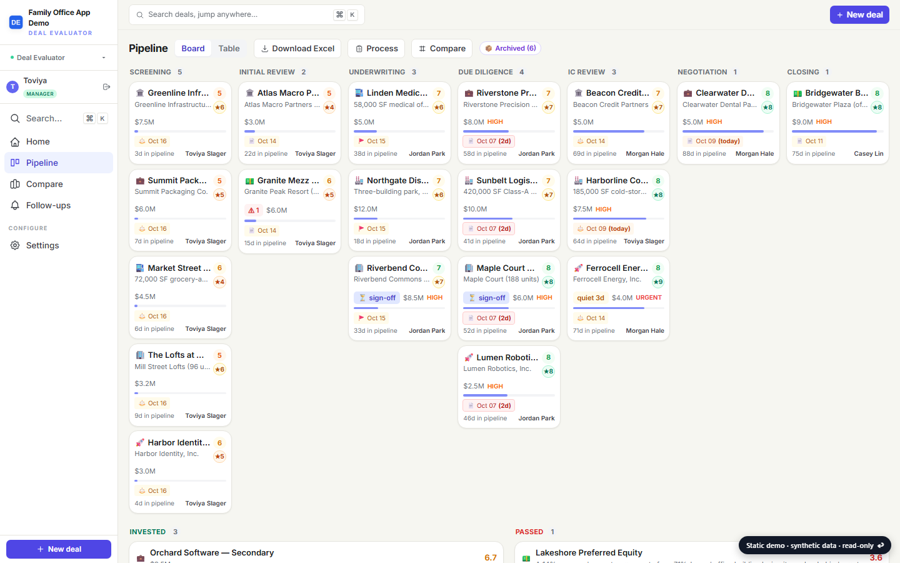Click the Harbor Identit... rocket icon
The width and height of the screenshot is (900, 563).
point(140,442)
